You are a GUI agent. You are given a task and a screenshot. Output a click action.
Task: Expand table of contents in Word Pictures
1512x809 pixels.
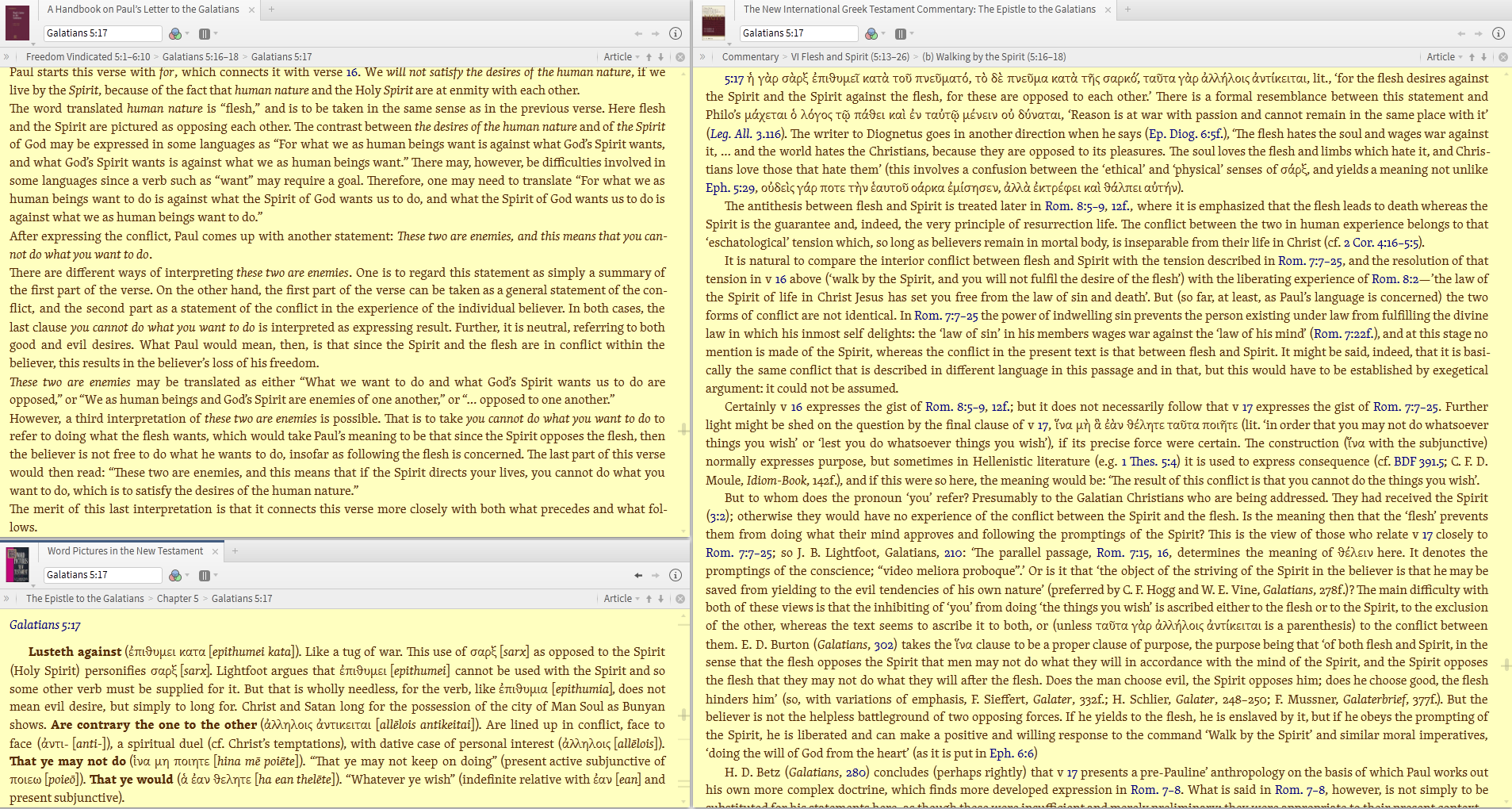tap(6, 599)
